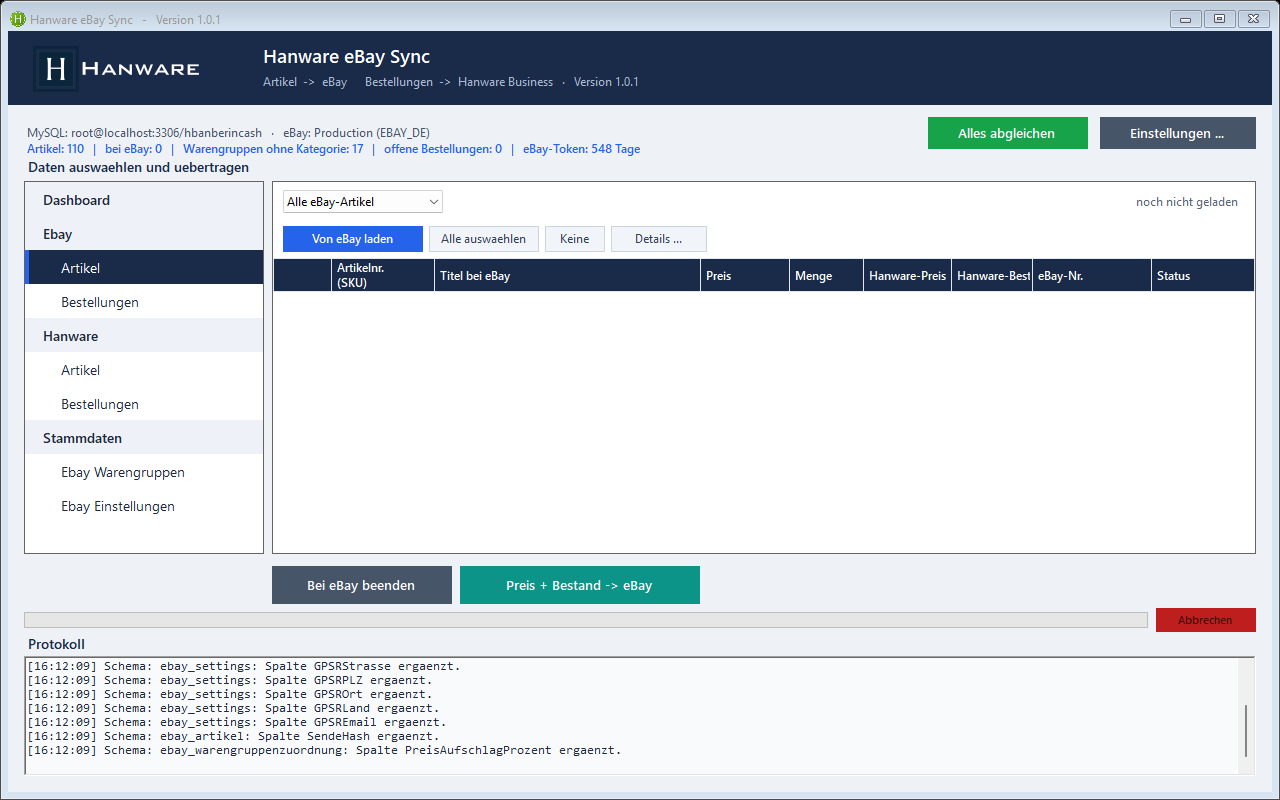Click the Protokoll log vertical scrollbar thumb
The image size is (1280, 800).
point(1246,731)
